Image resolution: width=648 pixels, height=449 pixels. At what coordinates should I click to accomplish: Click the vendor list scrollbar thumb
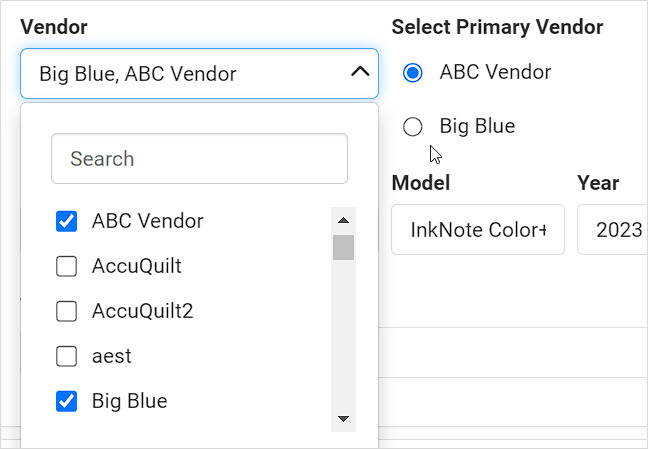343,247
